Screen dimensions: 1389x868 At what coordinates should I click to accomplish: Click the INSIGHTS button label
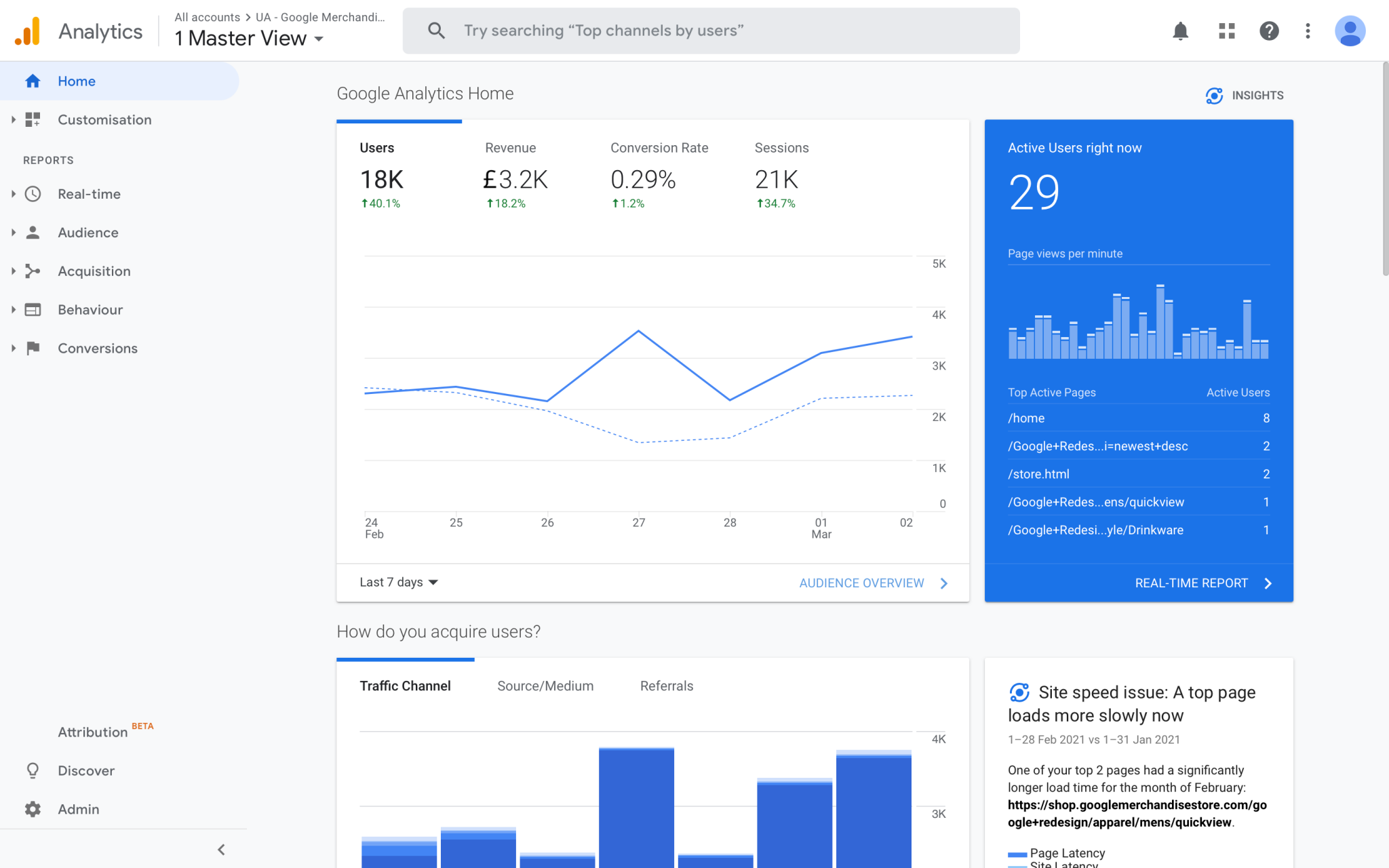(1257, 96)
